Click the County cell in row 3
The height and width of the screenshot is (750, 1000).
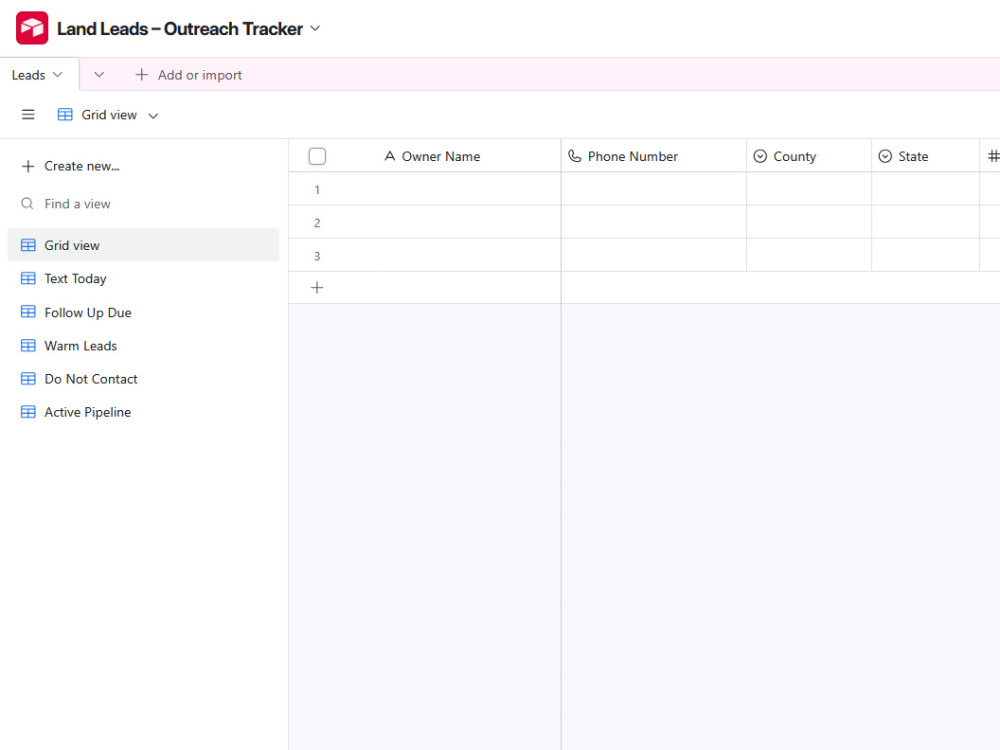(809, 255)
